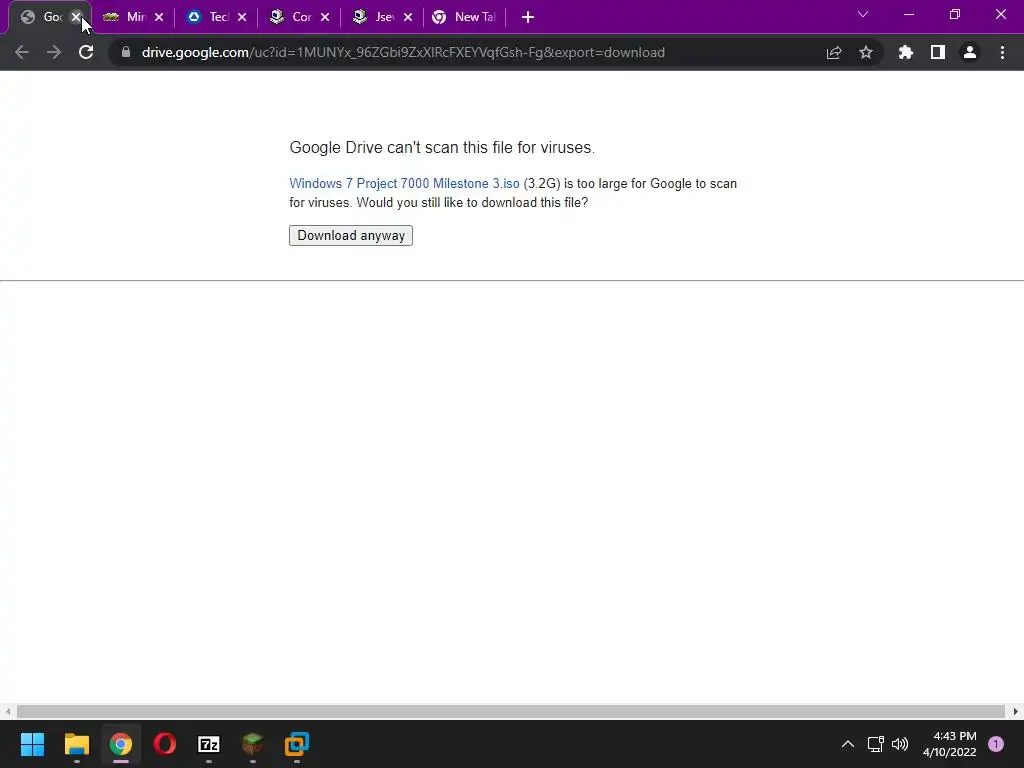This screenshot has width=1024, height=768.
Task: Open network status tray icon
Action: coord(875,744)
